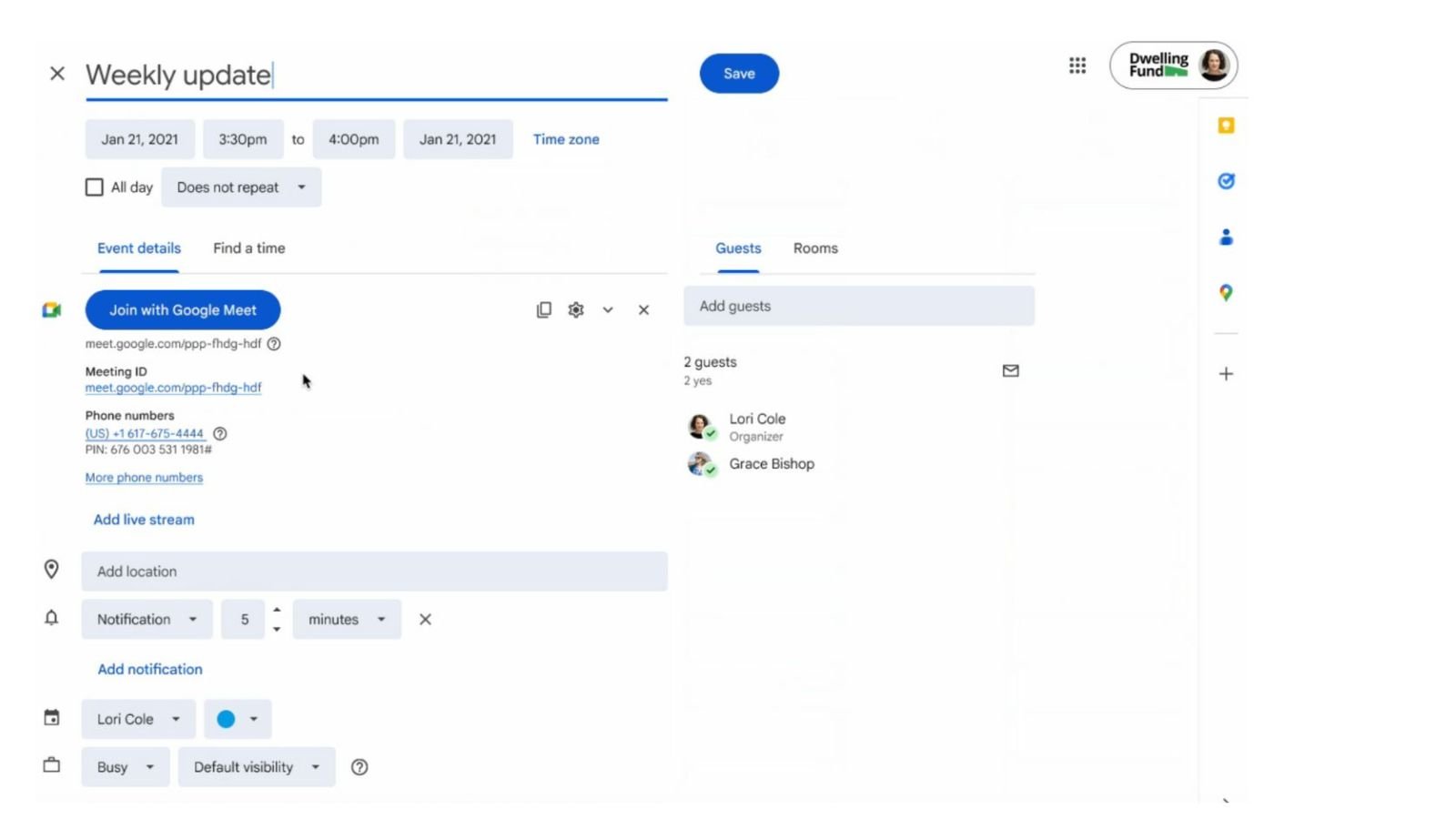Join with Google Meet button
Screen dimensions: 1456x819
click(x=183, y=310)
